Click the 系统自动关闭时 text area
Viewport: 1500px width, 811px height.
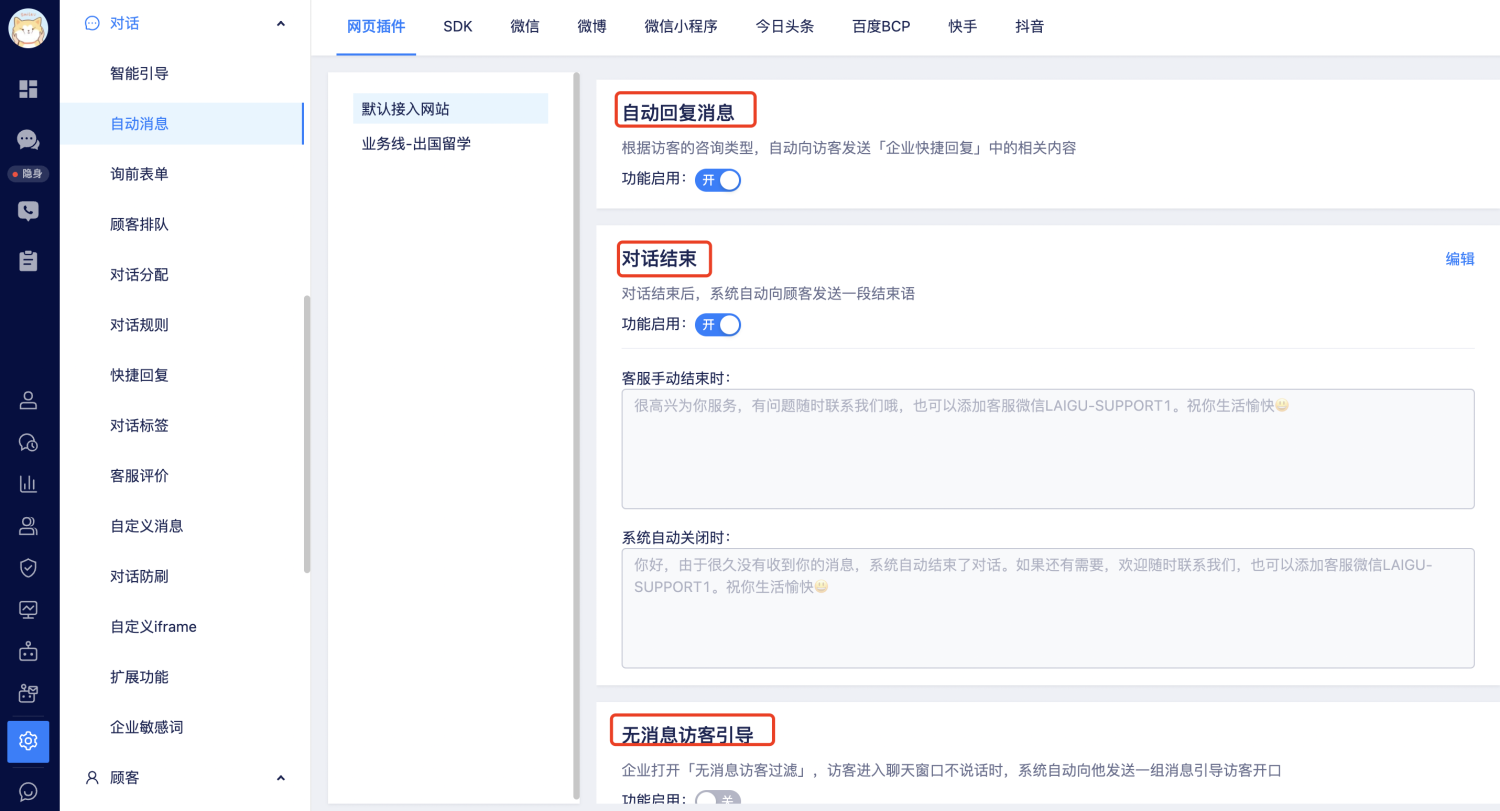click(1048, 608)
